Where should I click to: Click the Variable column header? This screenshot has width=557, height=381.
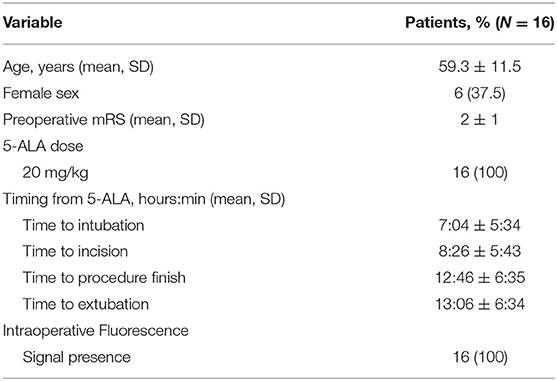tap(33, 23)
